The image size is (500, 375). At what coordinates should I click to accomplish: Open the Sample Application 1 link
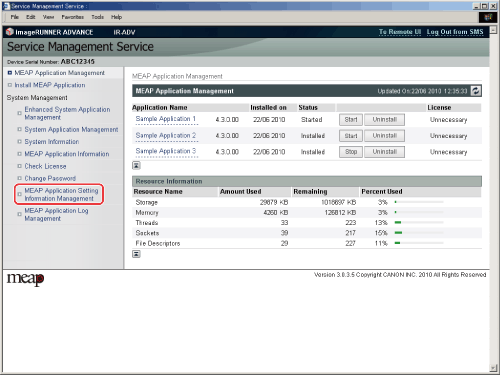[x=166, y=119]
